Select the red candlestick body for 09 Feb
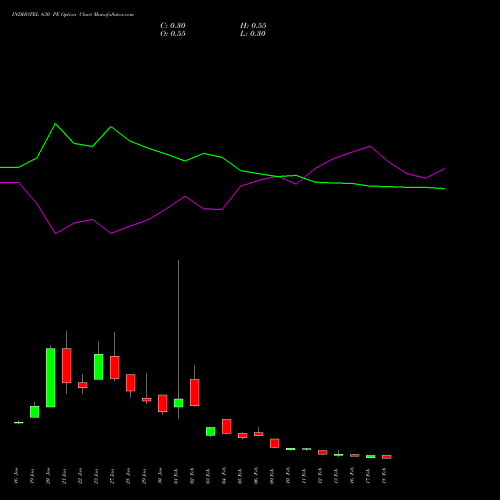The height and width of the screenshot is (500, 500). [x=275, y=443]
